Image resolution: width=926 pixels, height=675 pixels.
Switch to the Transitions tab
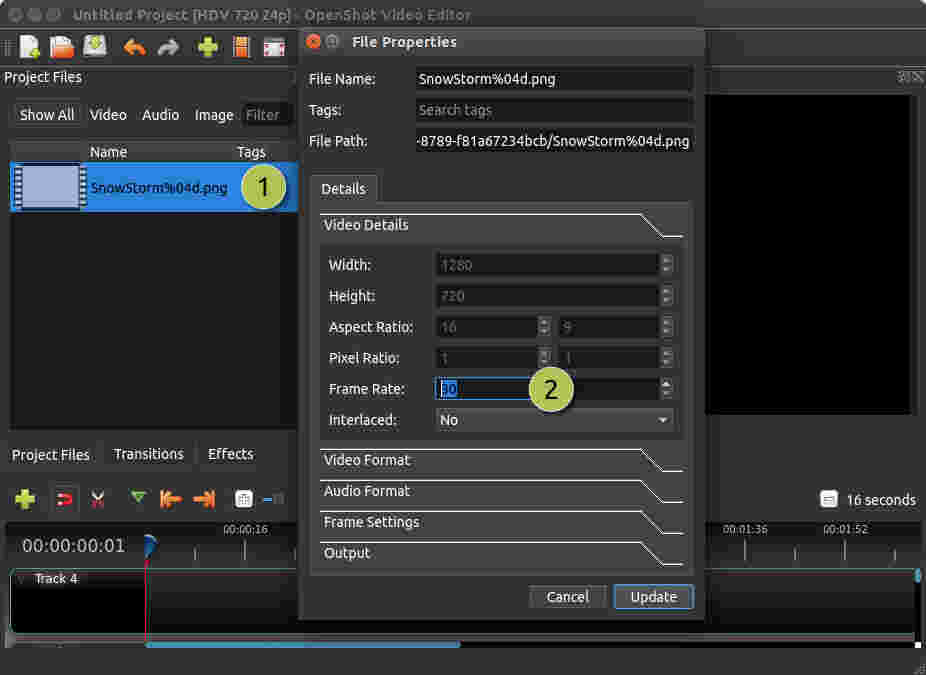[148, 454]
